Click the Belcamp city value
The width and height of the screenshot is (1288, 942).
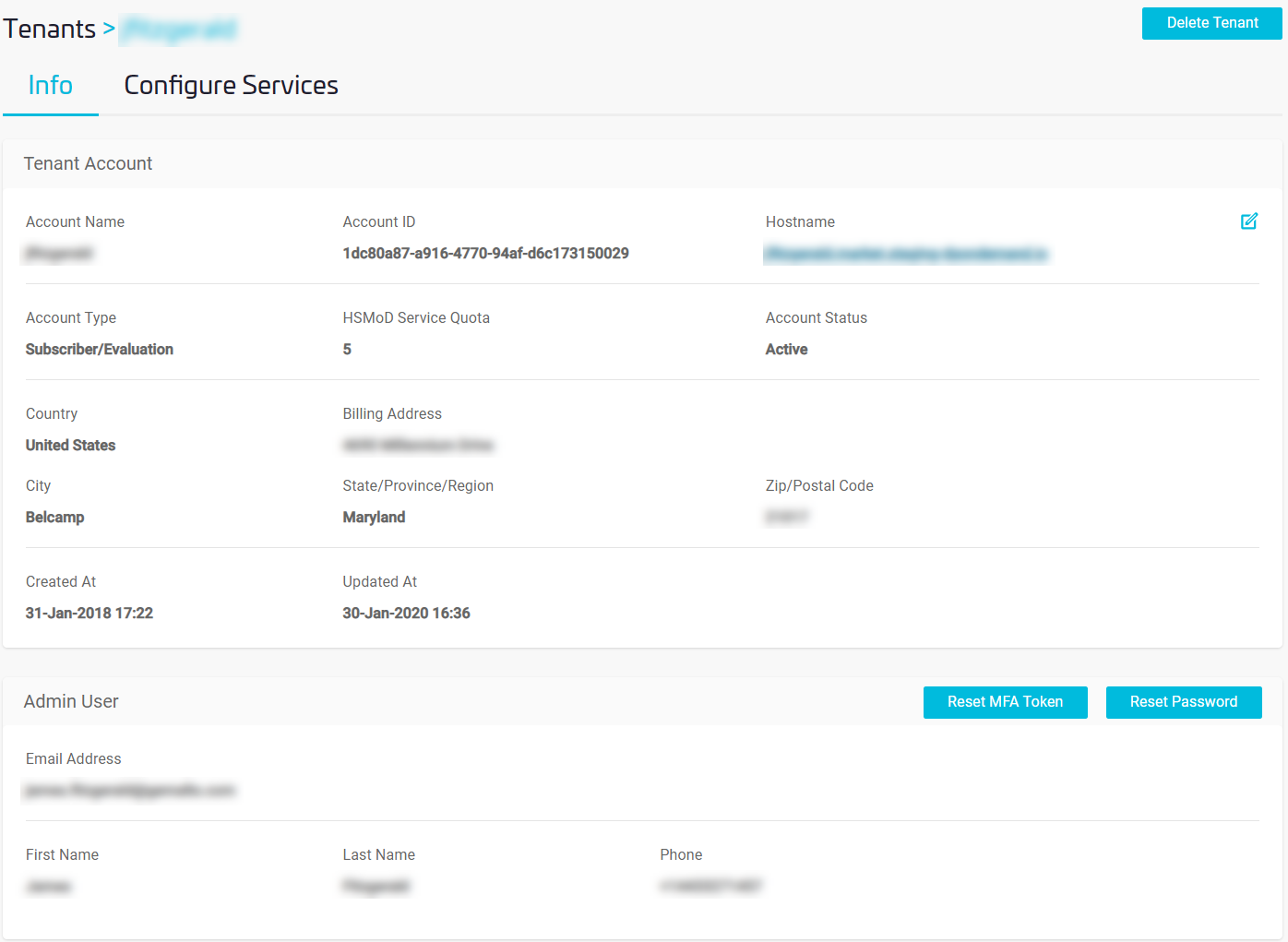[54, 518]
